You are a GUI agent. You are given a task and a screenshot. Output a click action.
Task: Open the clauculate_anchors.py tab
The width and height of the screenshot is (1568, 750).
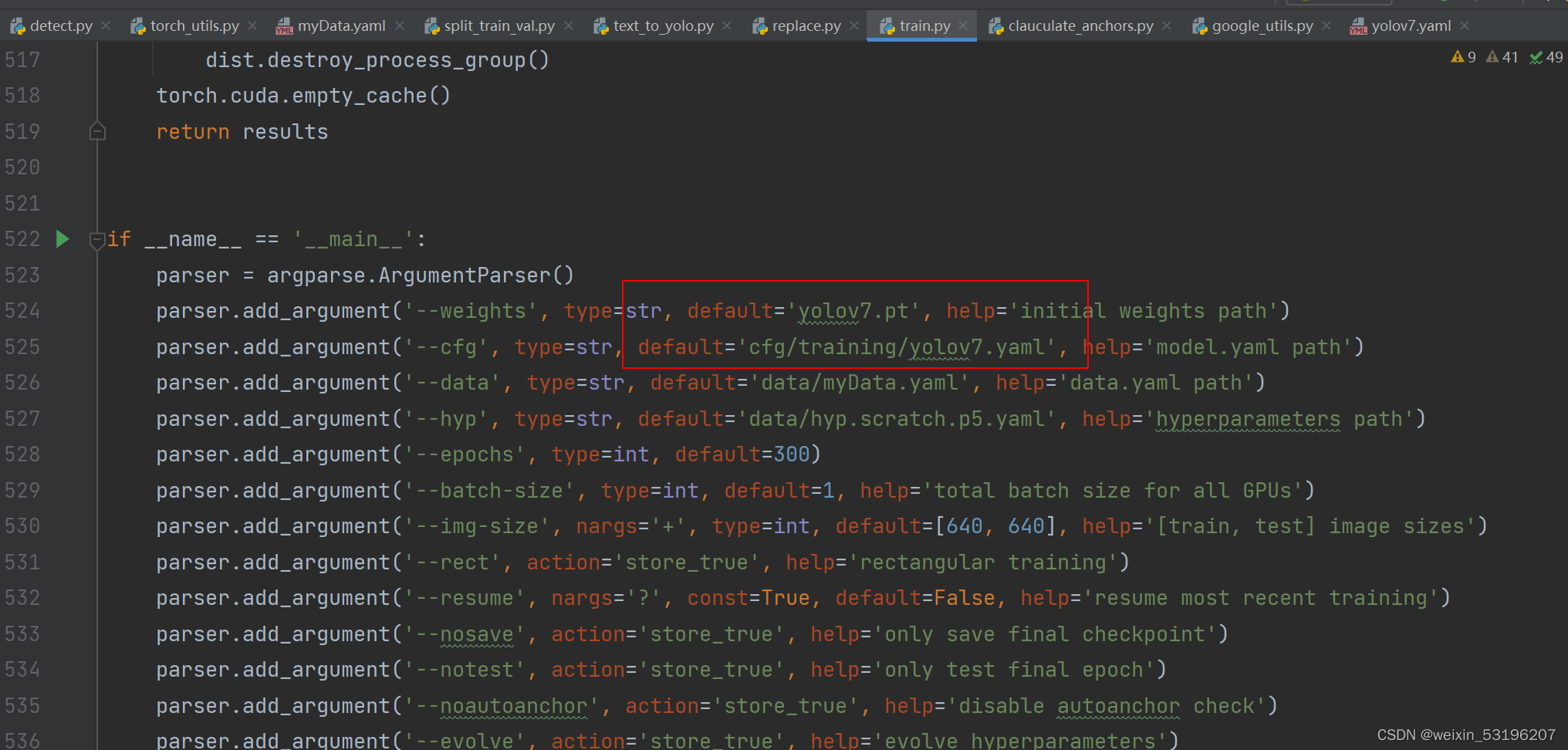(x=1071, y=25)
